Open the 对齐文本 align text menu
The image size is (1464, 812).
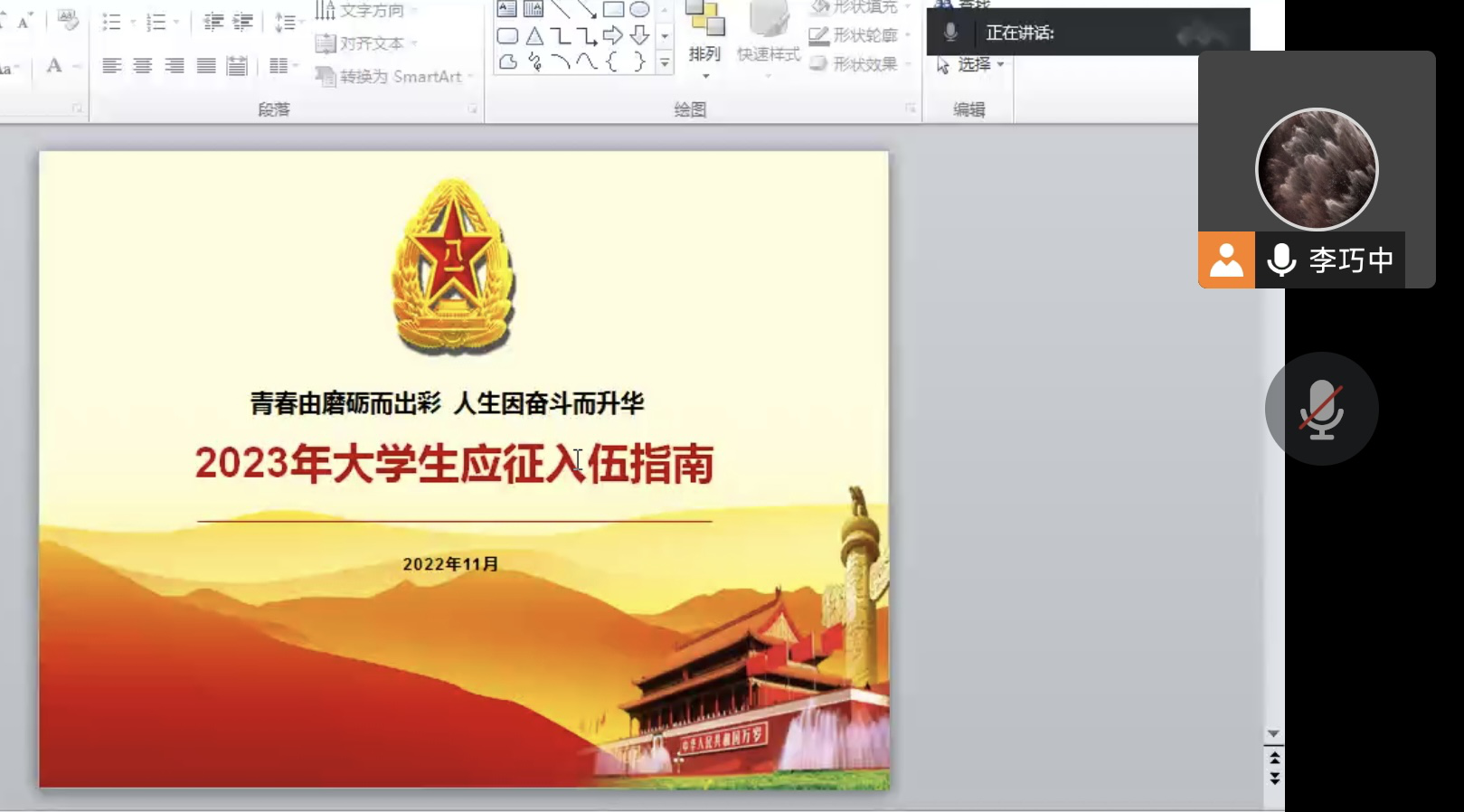pyautogui.click(x=365, y=43)
